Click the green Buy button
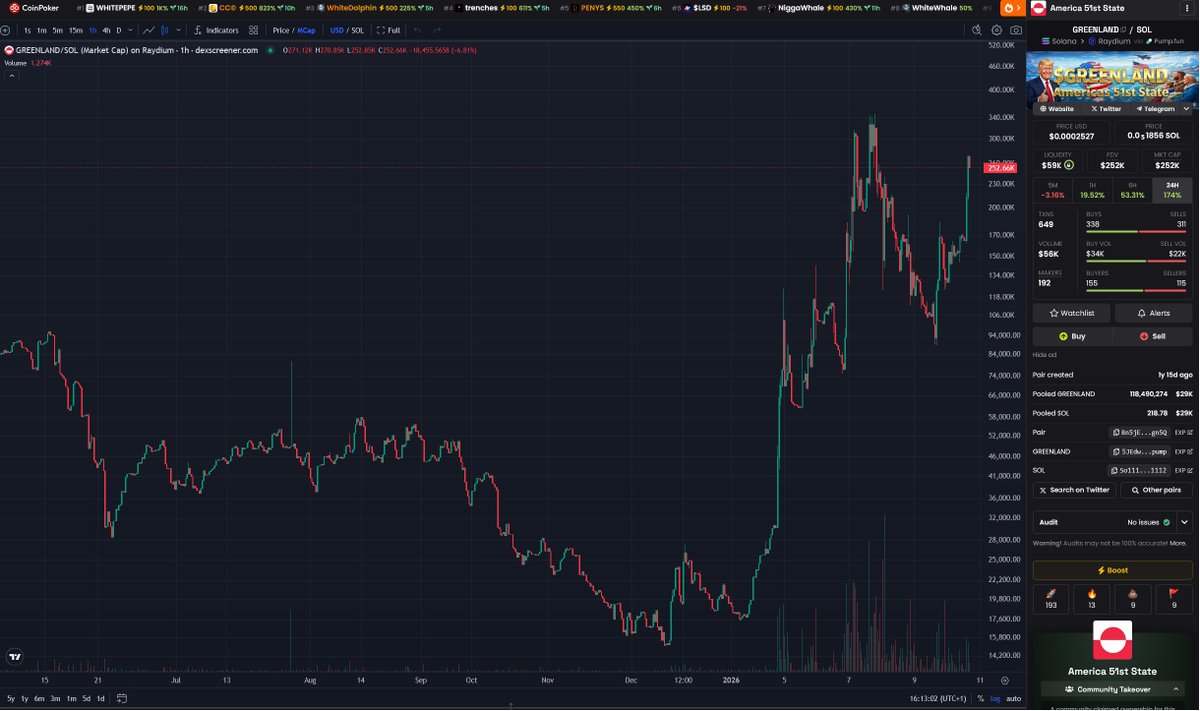1200x711 pixels. [x=1072, y=336]
